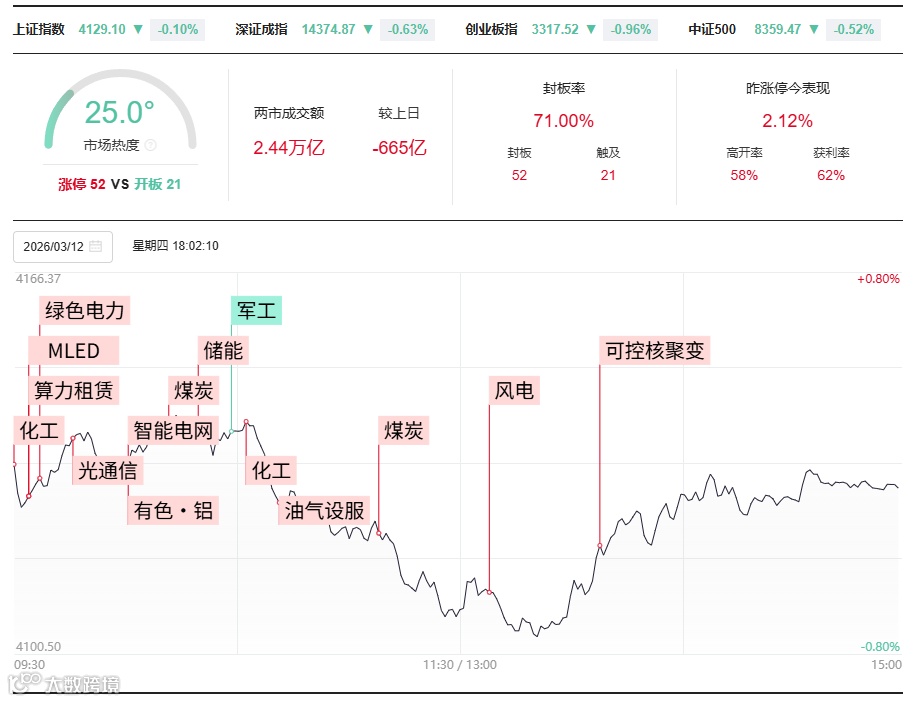This screenshot has width=915, height=702.
Task: Click the down arrow beside 深证成指 value
Action: (x=368, y=29)
